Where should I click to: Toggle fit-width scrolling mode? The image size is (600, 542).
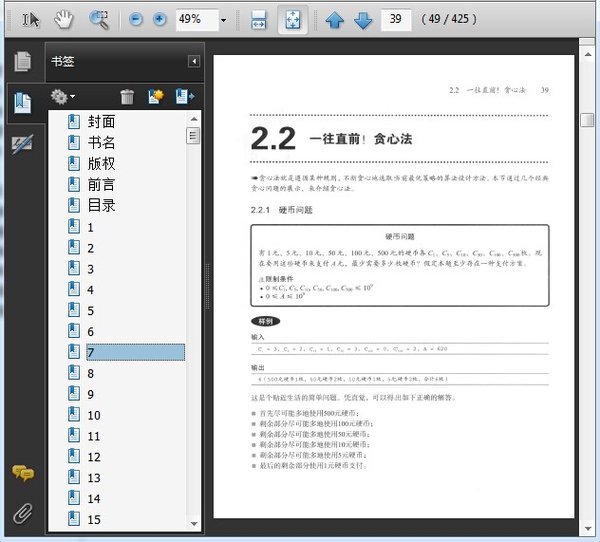coord(259,19)
